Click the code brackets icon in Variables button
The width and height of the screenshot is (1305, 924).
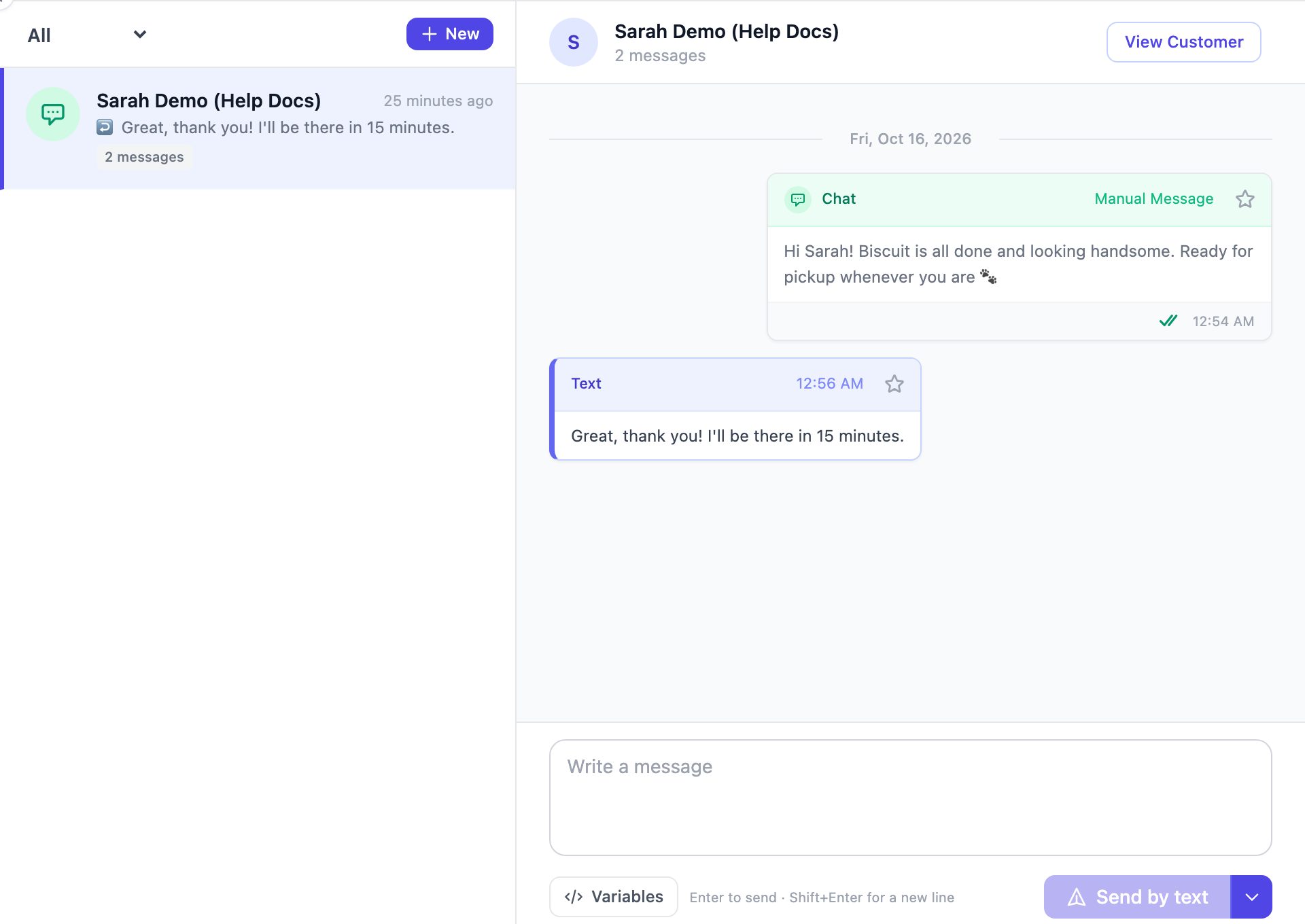[574, 897]
